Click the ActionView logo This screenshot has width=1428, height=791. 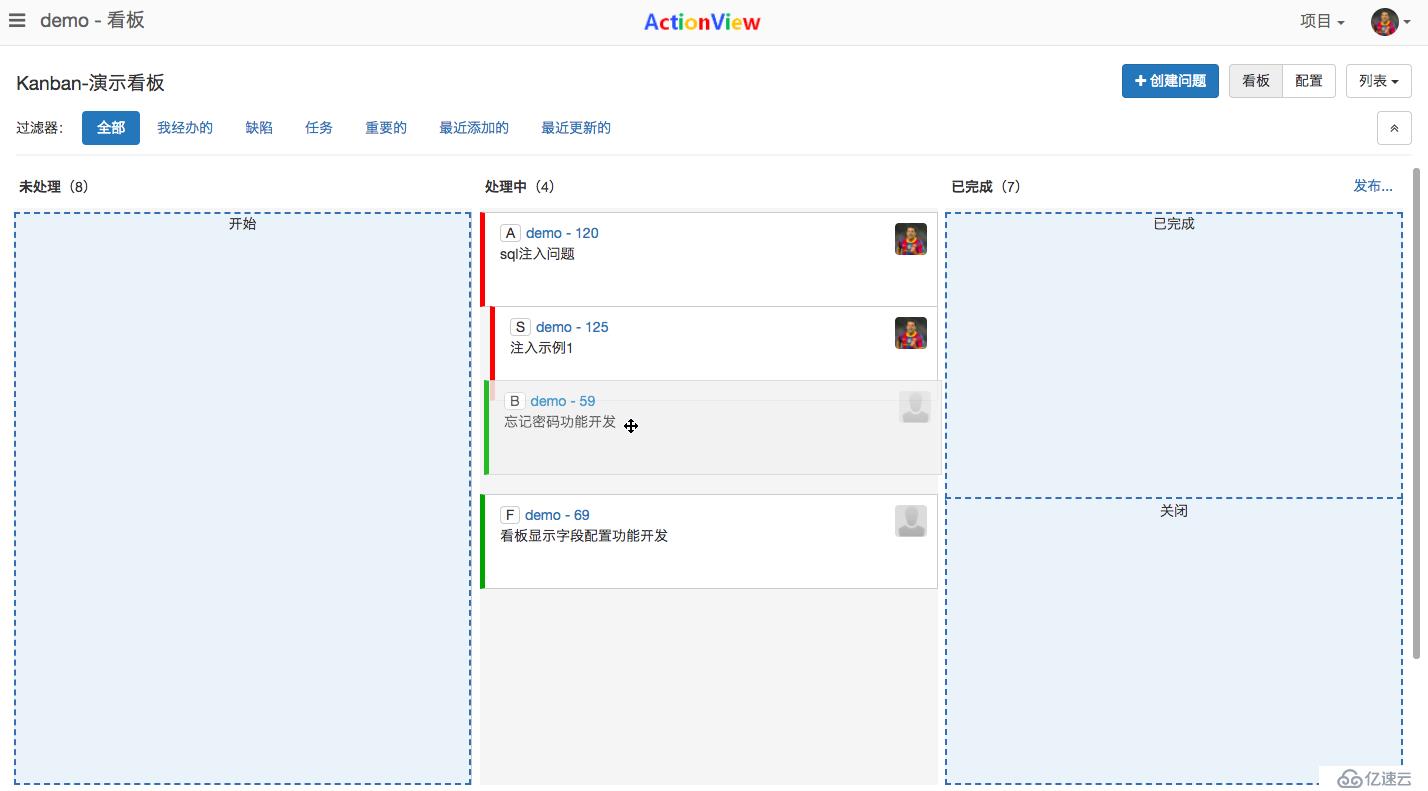[x=702, y=22]
